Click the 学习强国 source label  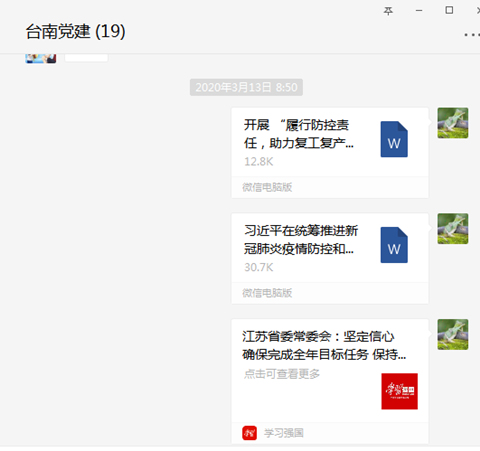284,433
